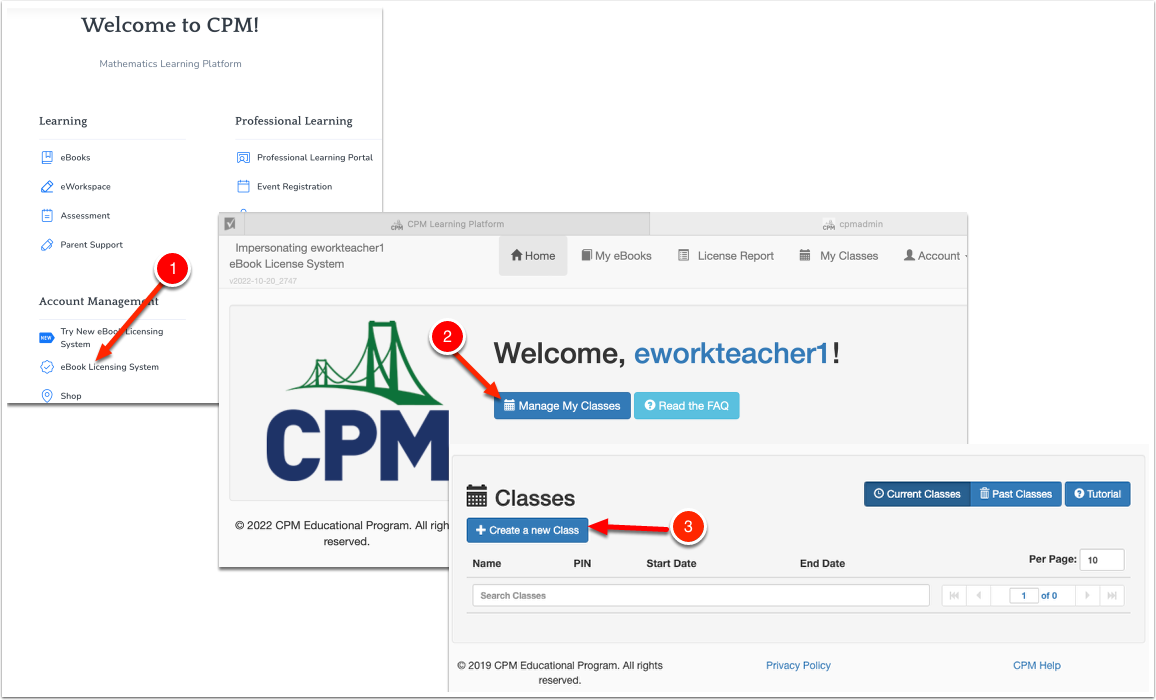The height and width of the screenshot is (700, 1156).
Task: Select the eWorkspace pencil icon
Action: 46,186
